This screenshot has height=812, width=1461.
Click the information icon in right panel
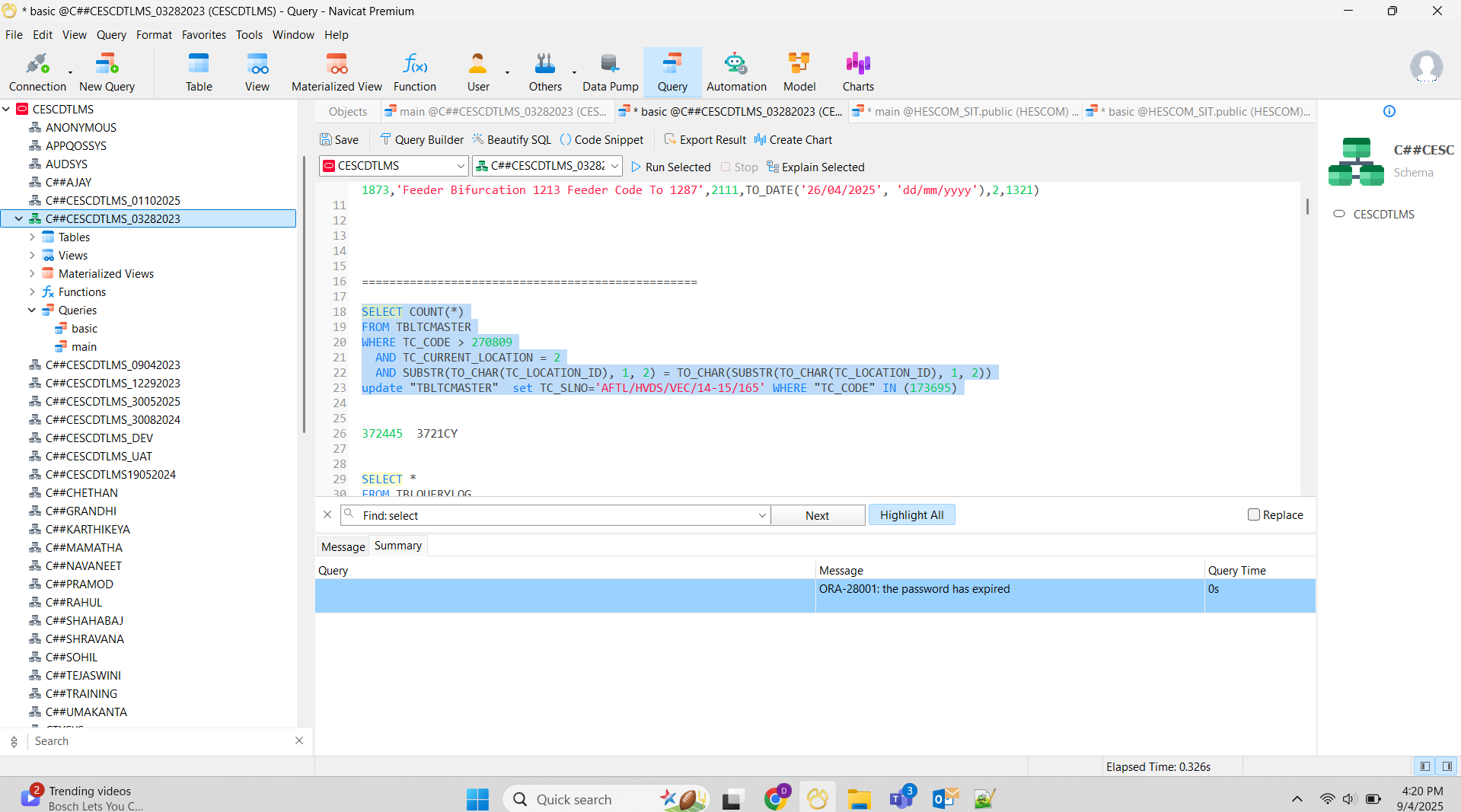(1389, 112)
